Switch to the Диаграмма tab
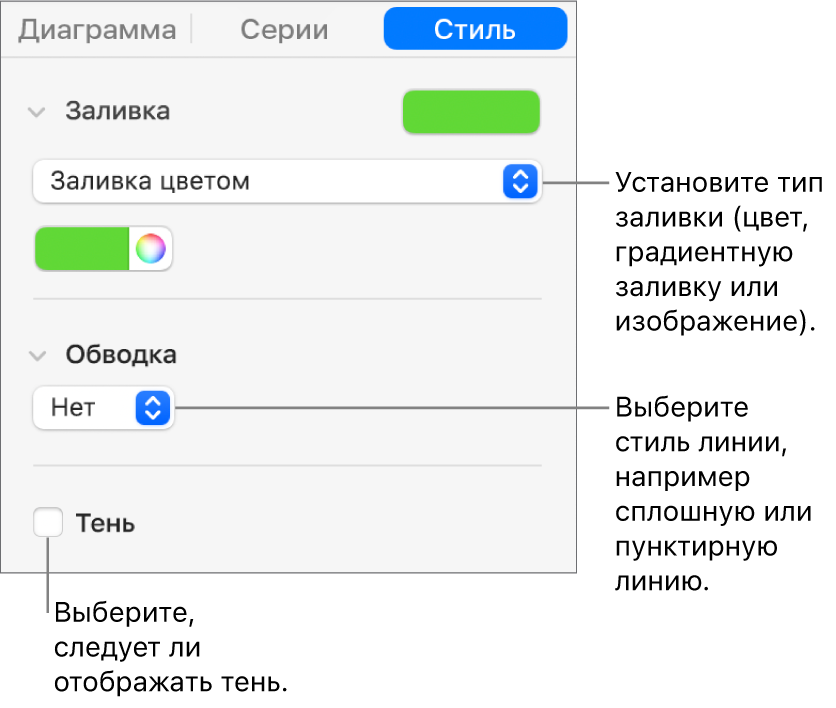This screenshot has width=836, height=708. tap(97, 29)
